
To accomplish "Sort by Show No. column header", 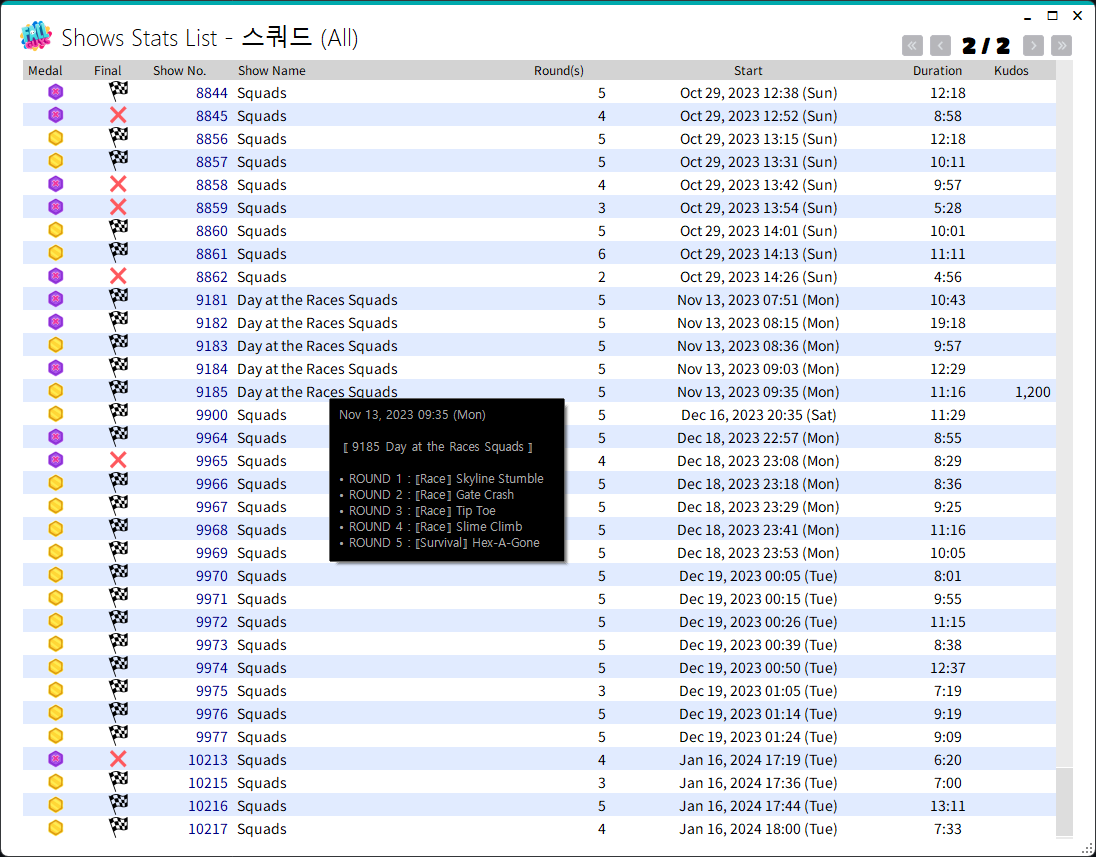I will [180, 71].
